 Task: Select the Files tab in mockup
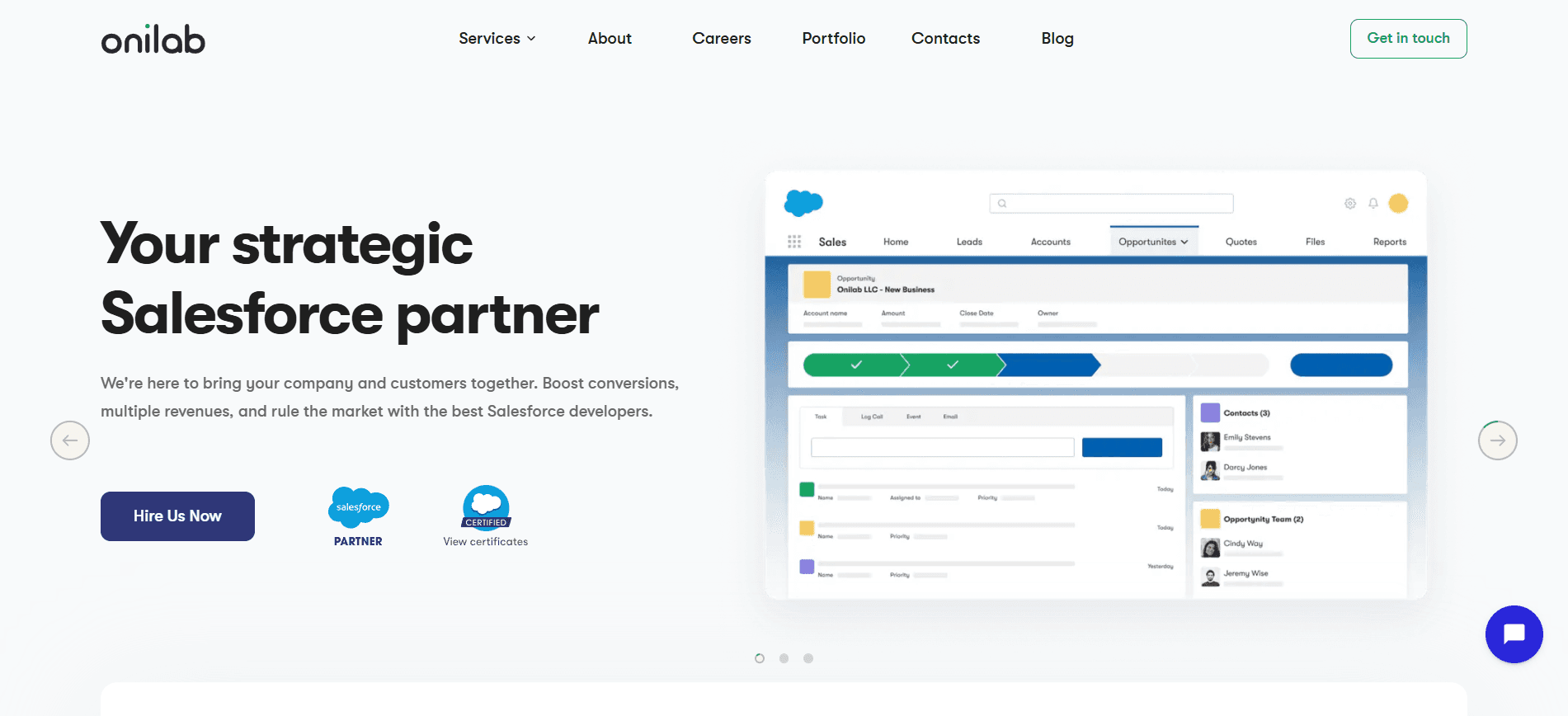(x=1315, y=242)
